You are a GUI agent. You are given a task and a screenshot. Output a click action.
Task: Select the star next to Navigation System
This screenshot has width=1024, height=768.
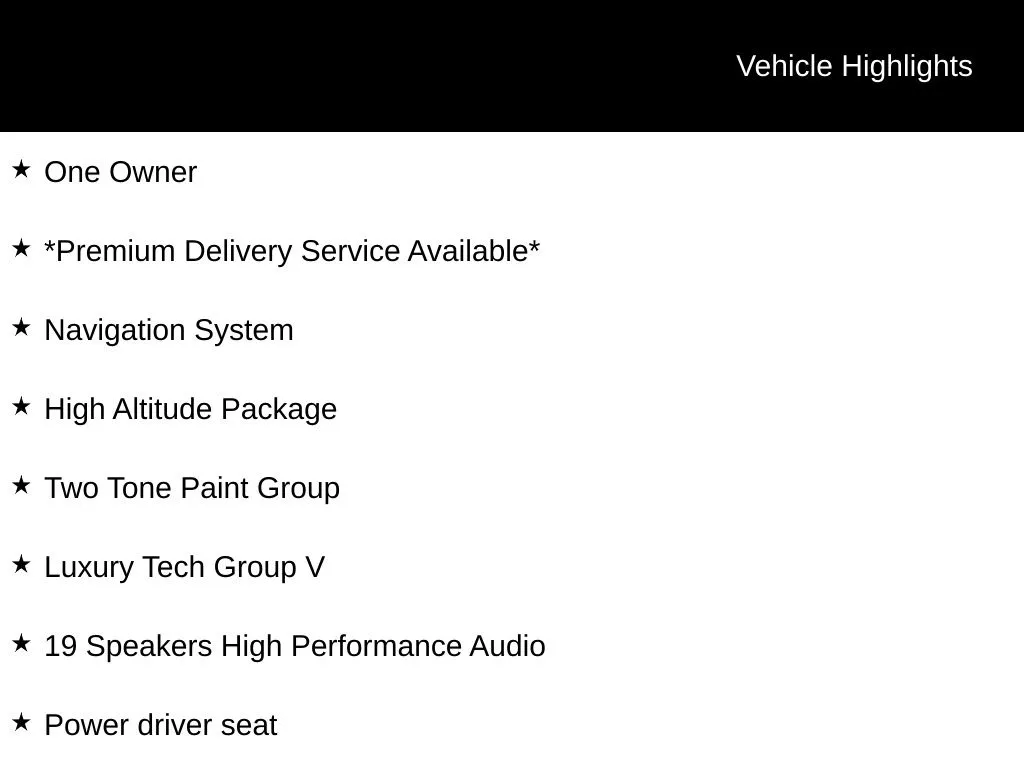point(21,327)
